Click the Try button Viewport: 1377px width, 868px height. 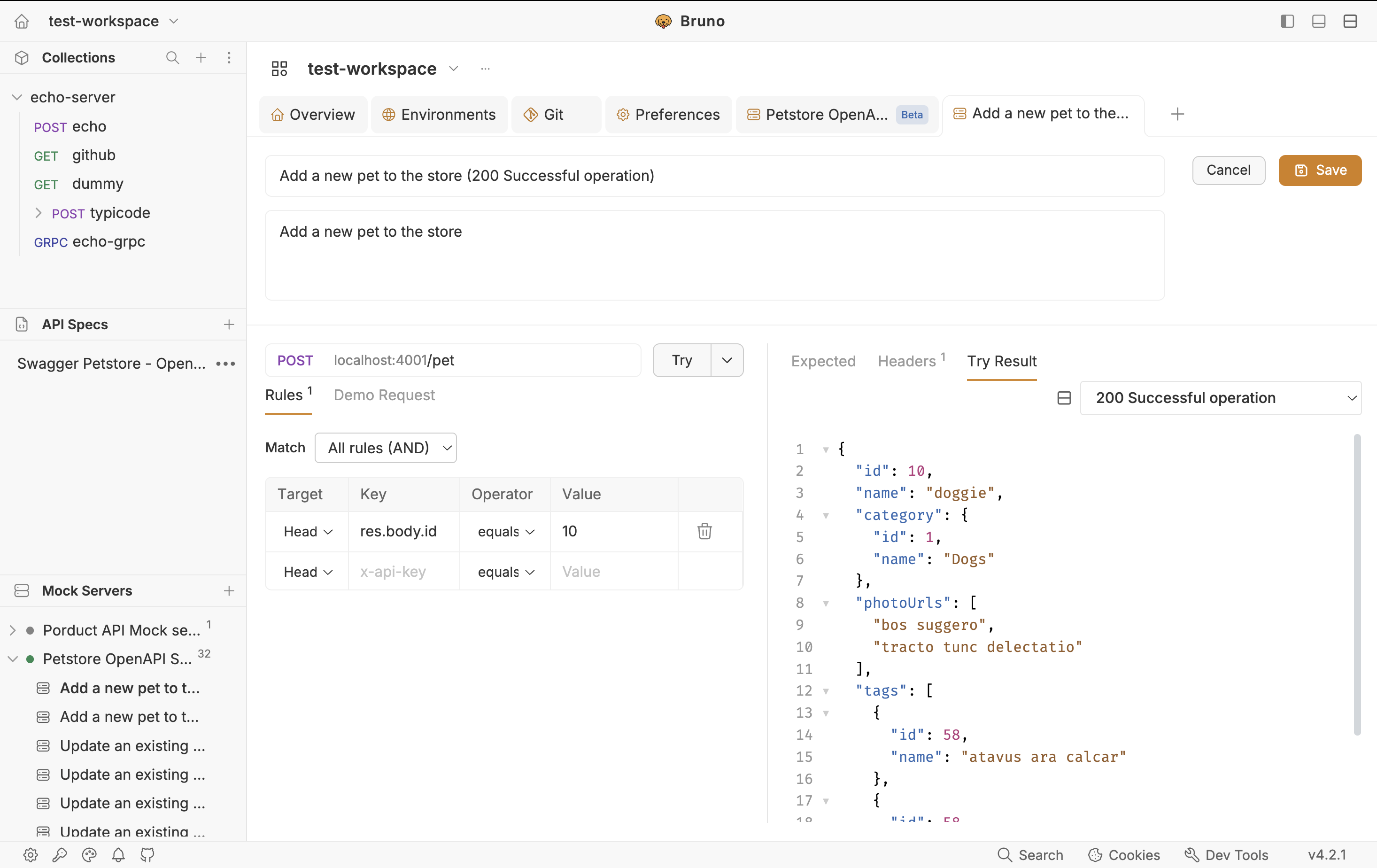tap(681, 360)
